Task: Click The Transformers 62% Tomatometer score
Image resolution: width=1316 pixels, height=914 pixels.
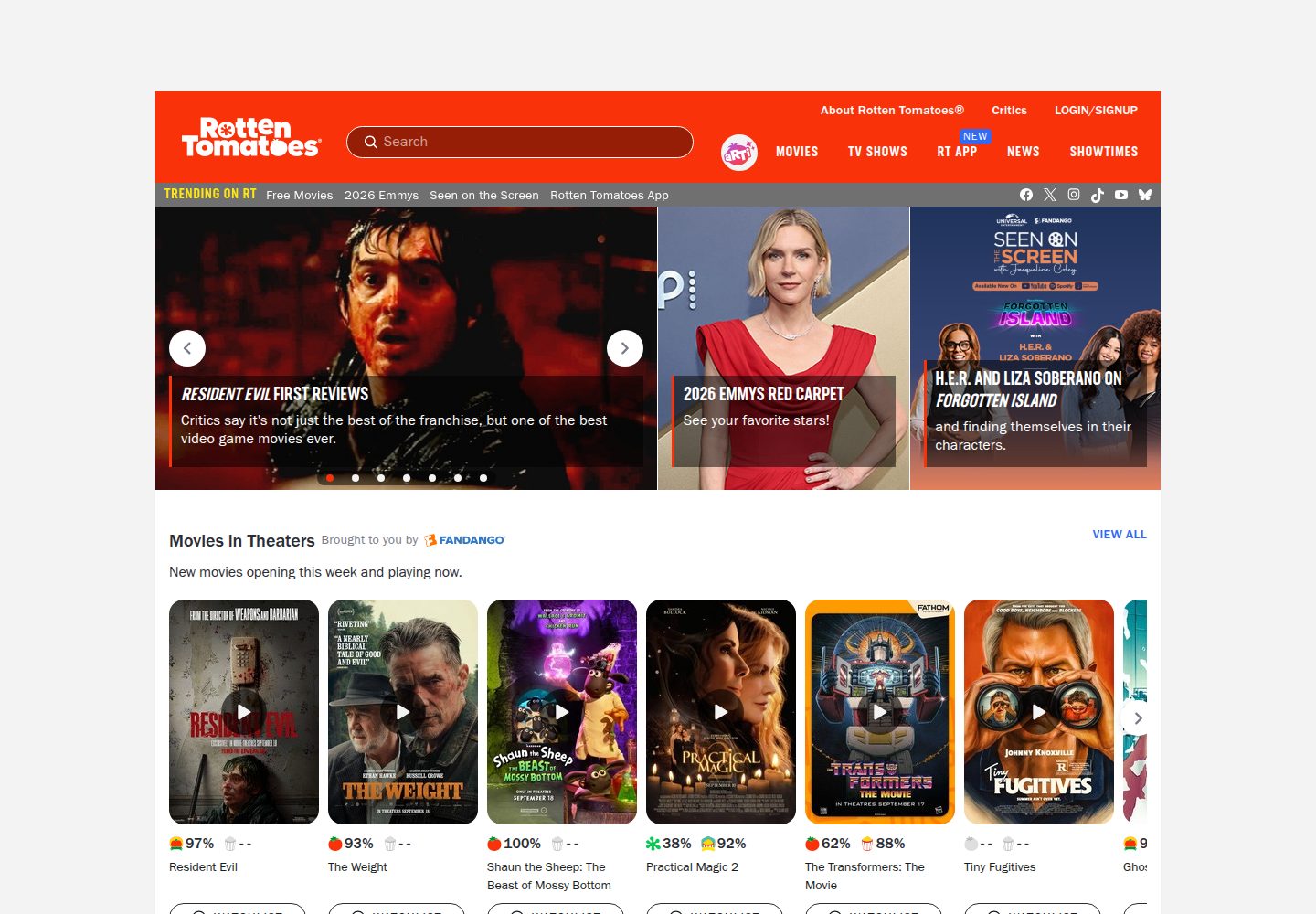Action: point(828,844)
